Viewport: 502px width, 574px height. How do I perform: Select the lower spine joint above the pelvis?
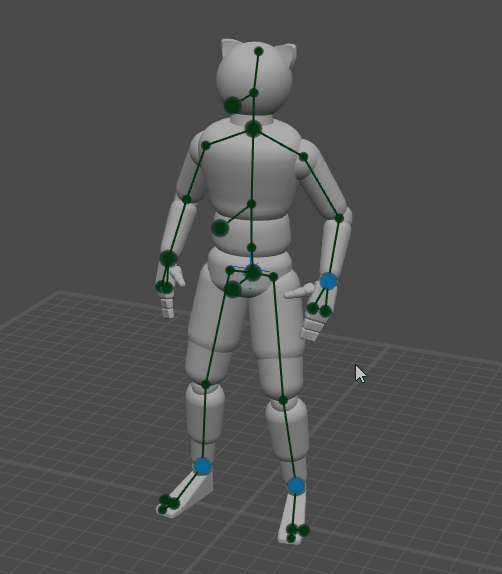pos(251,248)
